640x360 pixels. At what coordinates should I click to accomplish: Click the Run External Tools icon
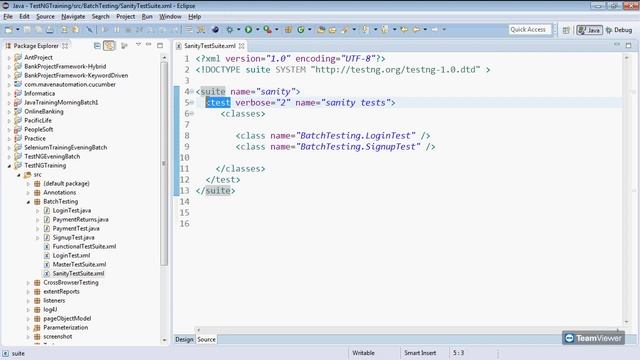[267, 30]
